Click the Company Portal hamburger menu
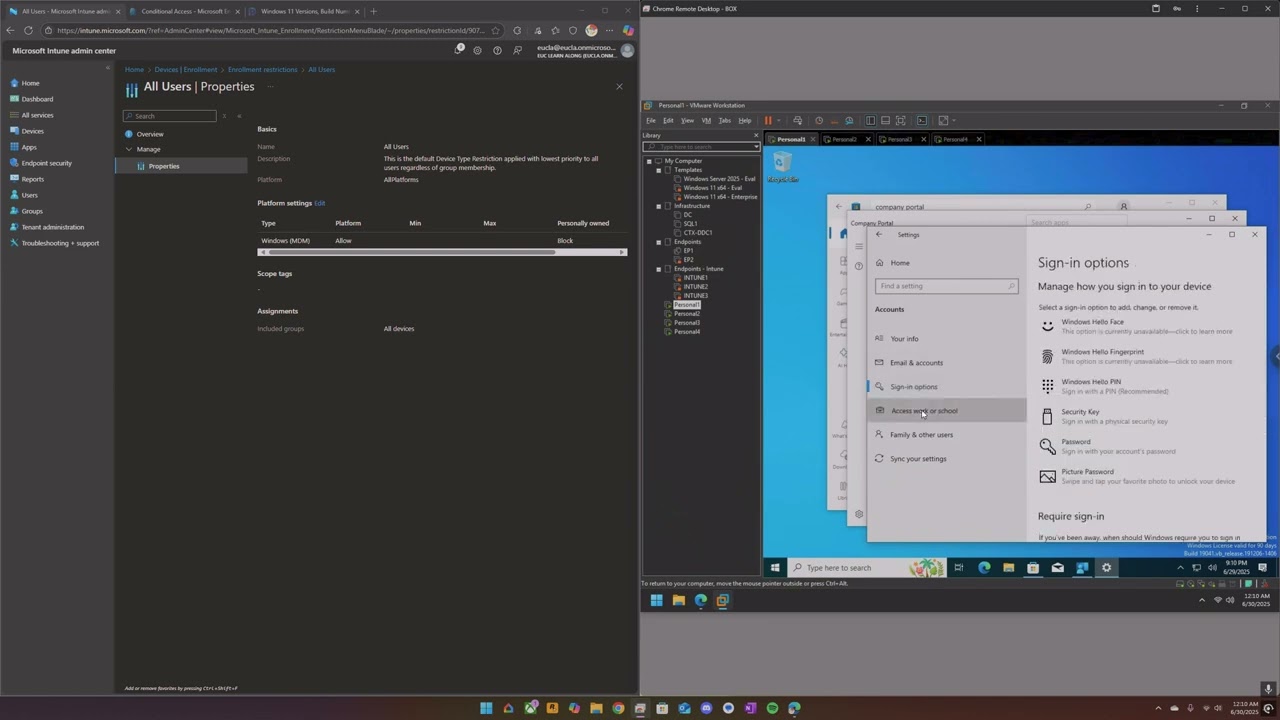This screenshot has height=720, width=1280. pos(859,246)
